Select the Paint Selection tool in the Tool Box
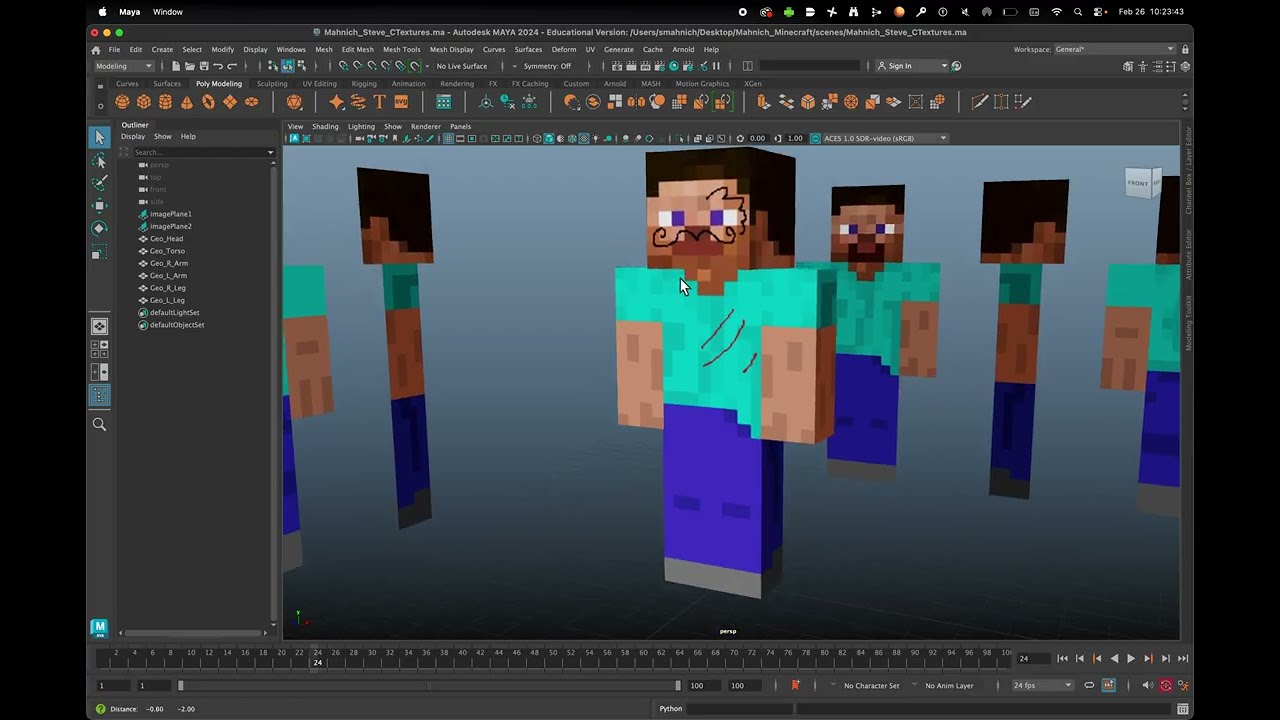This screenshot has width=1280, height=720. pos(99,182)
